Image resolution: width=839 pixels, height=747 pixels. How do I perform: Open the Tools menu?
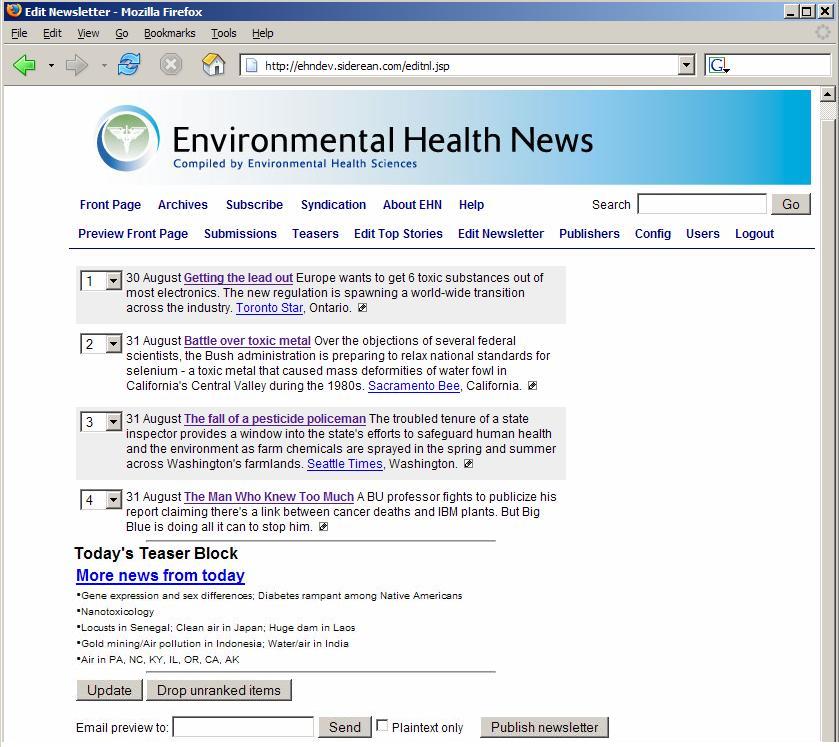[223, 33]
